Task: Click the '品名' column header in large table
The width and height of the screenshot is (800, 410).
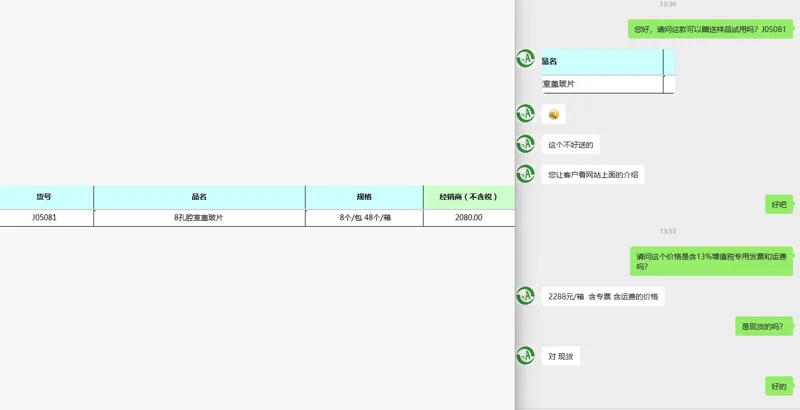Action: point(199,197)
